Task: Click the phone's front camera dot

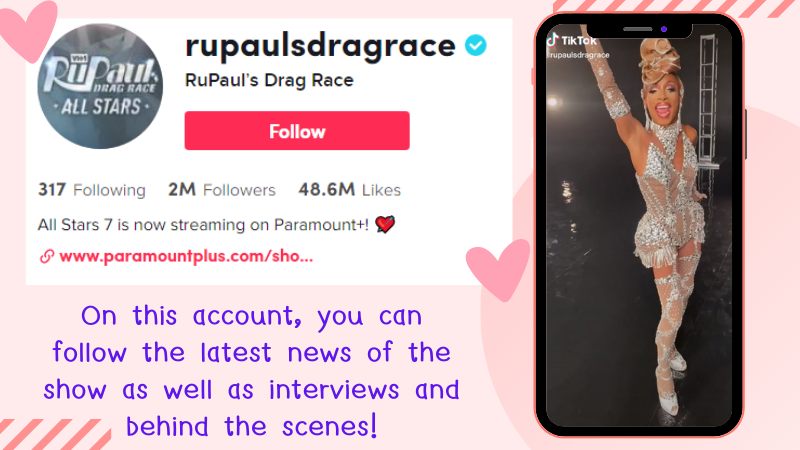Action: pos(664,29)
